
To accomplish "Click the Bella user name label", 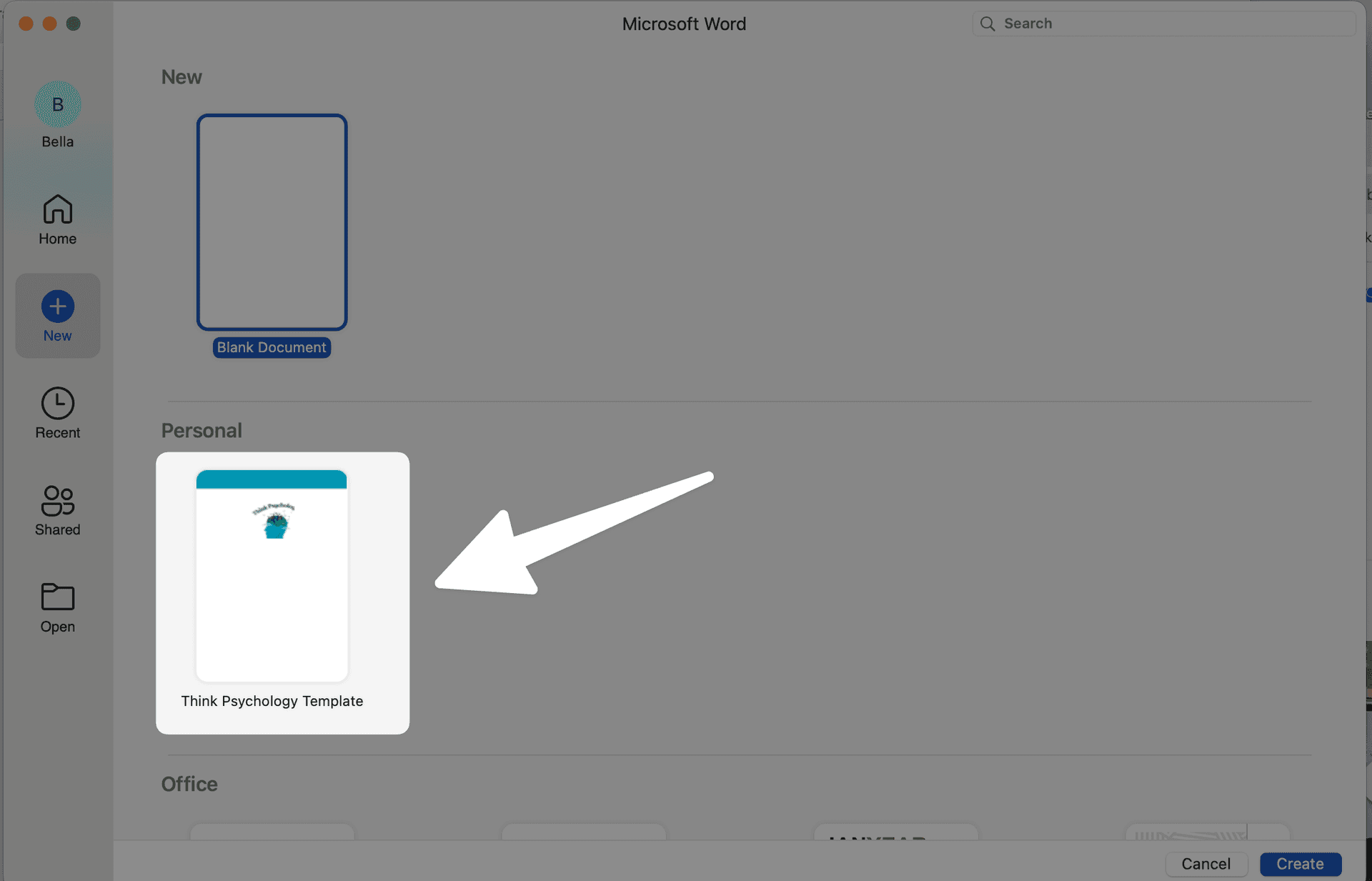I will (x=58, y=141).
